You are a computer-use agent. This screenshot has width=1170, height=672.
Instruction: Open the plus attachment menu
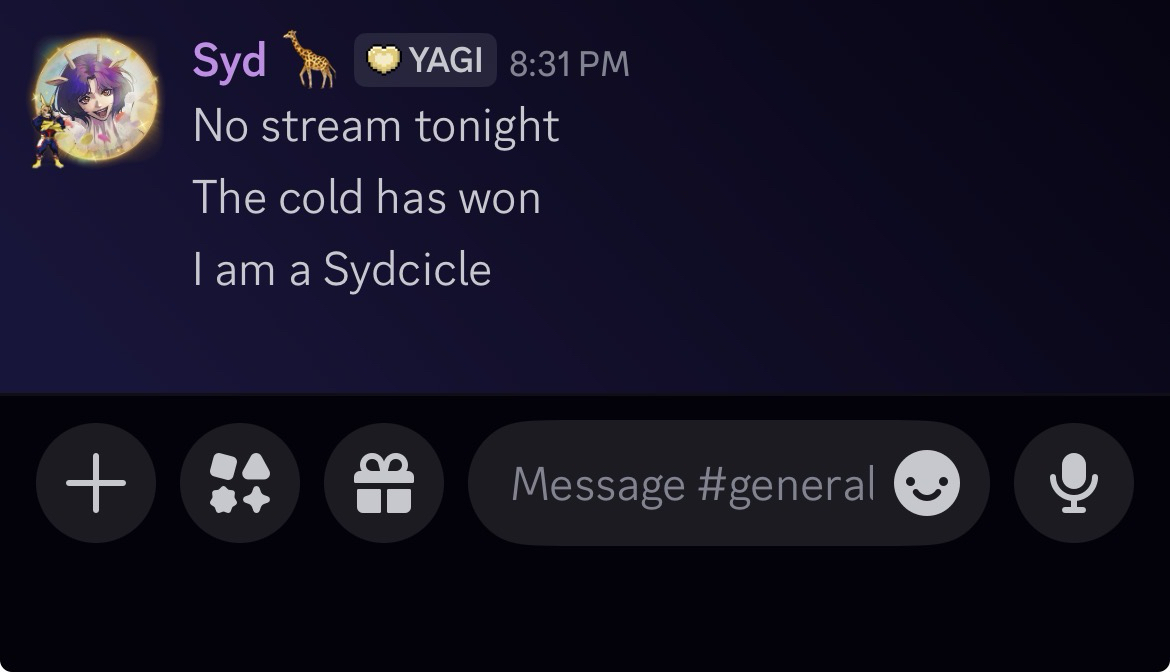coord(96,483)
